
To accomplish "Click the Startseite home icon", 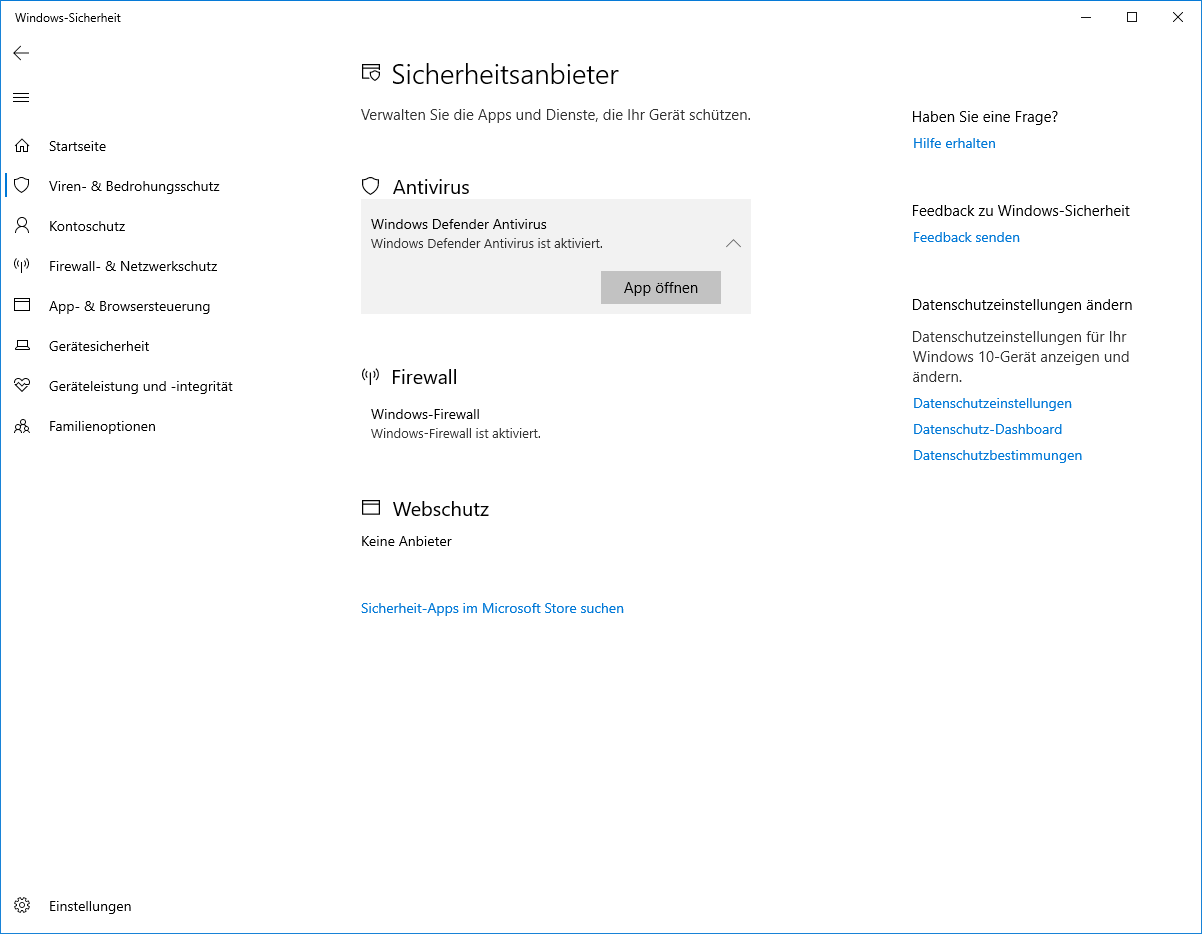I will click(x=22, y=146).
